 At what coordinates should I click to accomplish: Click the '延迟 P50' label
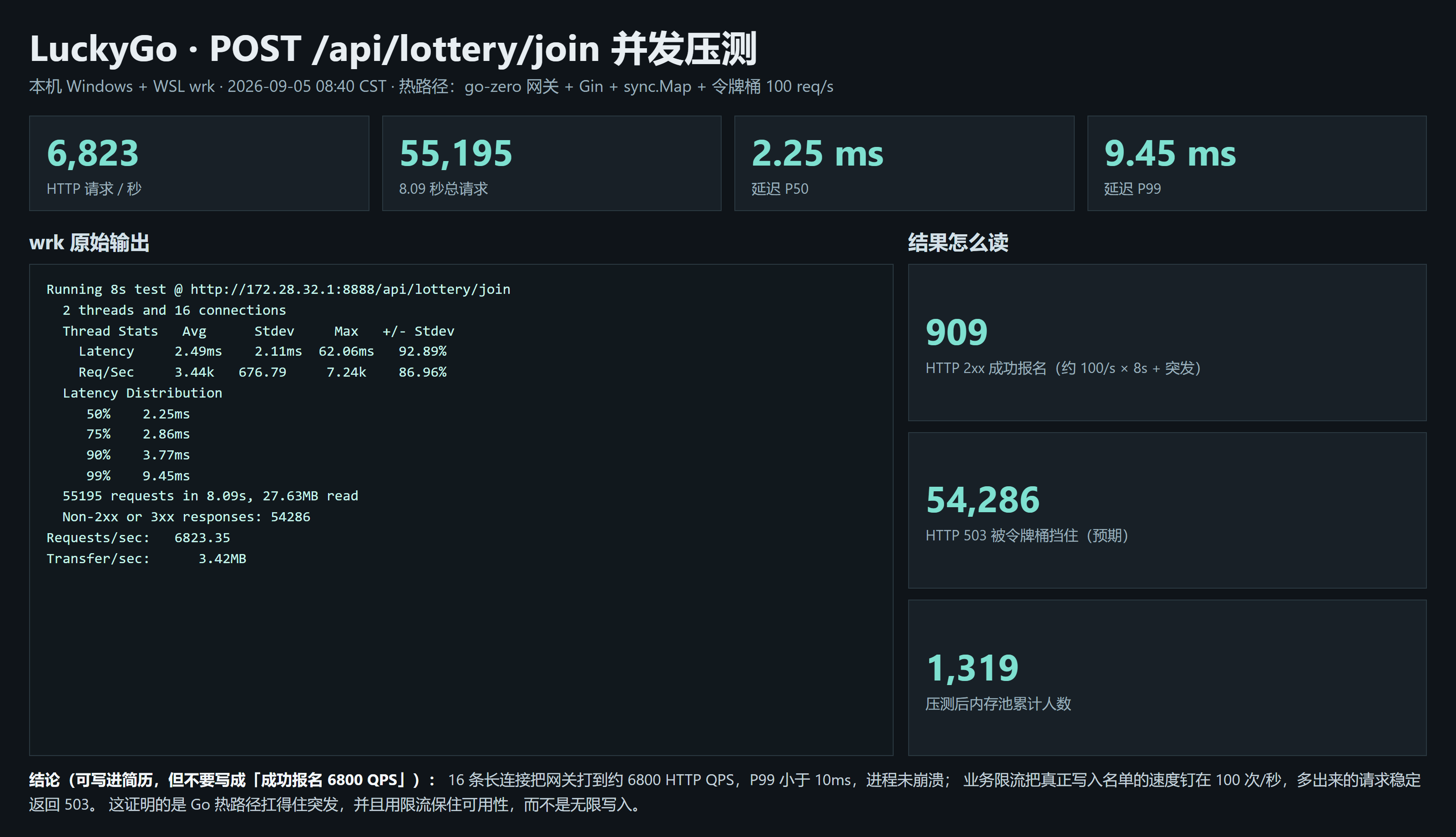point(780,189)
